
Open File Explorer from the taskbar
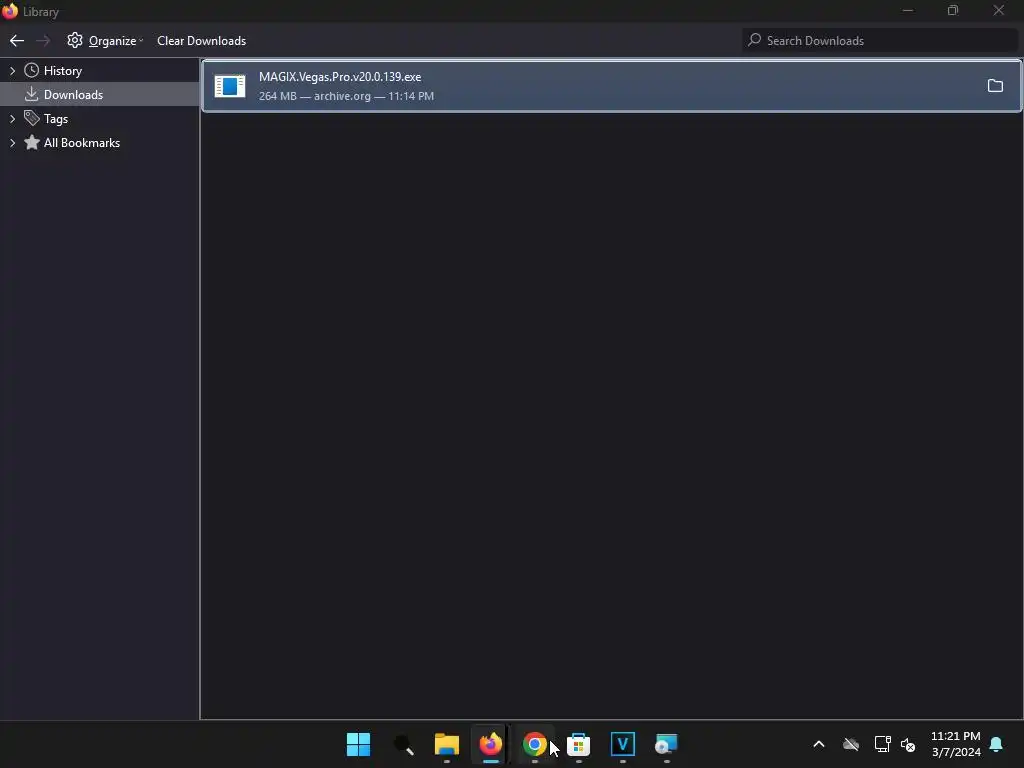(x=447, y=744)
